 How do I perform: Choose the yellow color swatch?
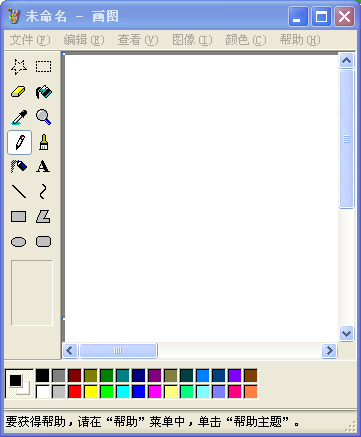pyautogui.click(x=91, y=392)
